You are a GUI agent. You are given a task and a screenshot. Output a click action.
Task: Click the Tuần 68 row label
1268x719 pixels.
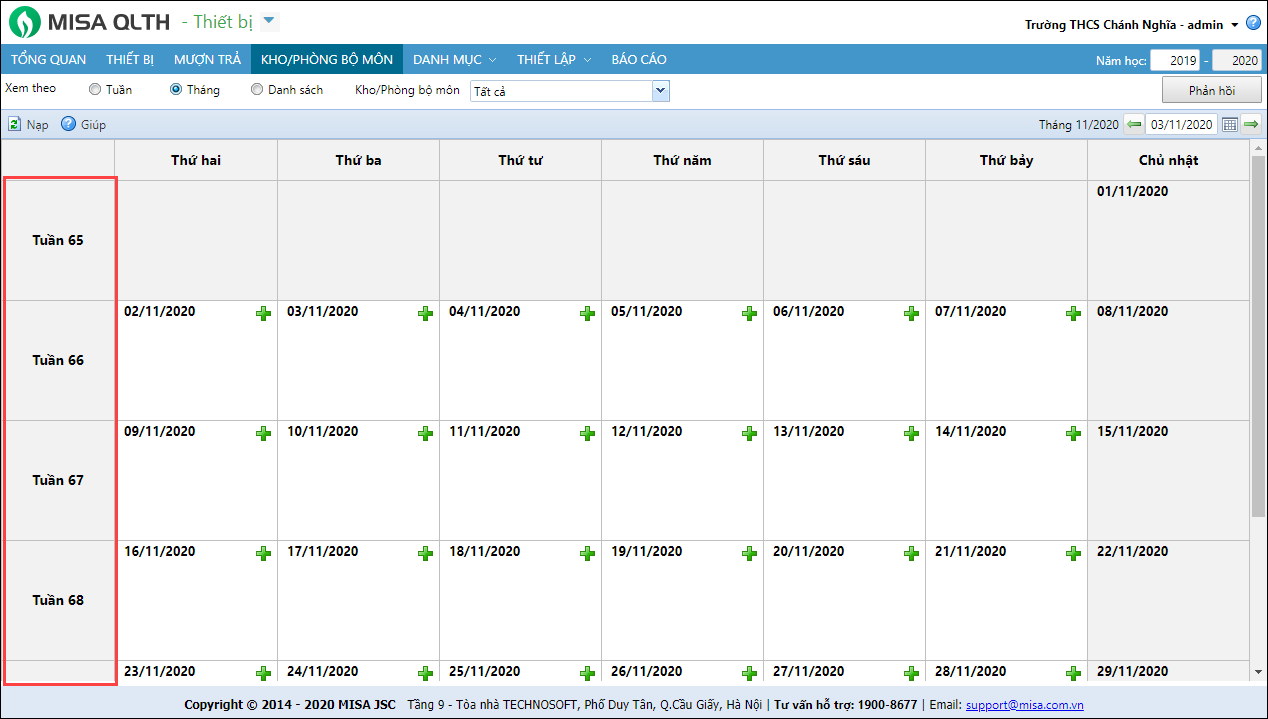point(58,600)
